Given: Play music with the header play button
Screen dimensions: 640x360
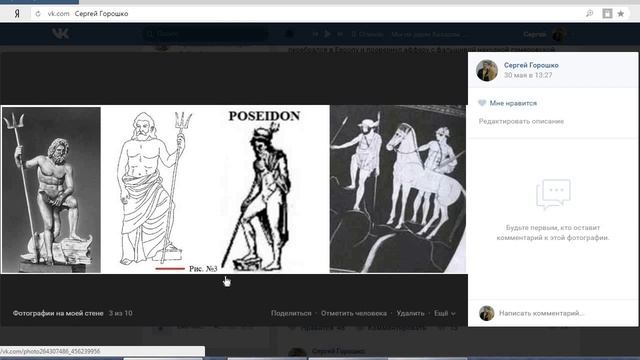Looking at the screenshot, I should point(327,34).
